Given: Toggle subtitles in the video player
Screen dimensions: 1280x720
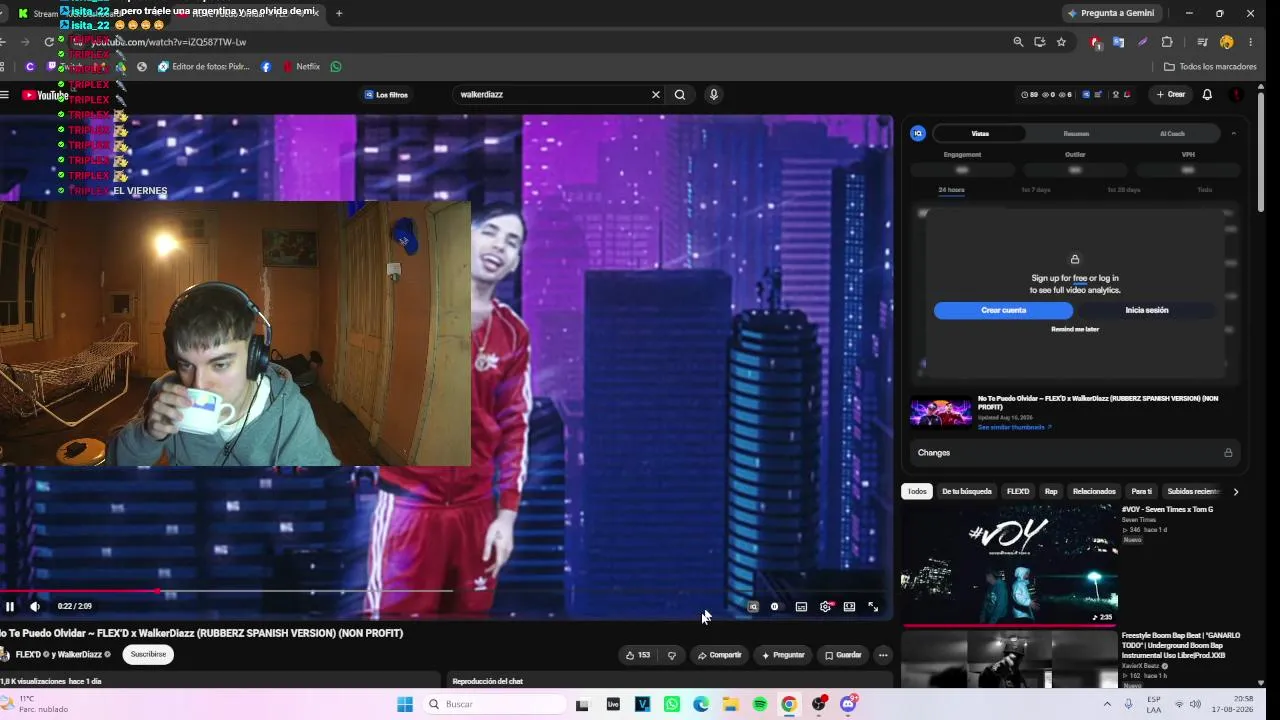Looking at the screenshot, I should (x=801, y=606).
